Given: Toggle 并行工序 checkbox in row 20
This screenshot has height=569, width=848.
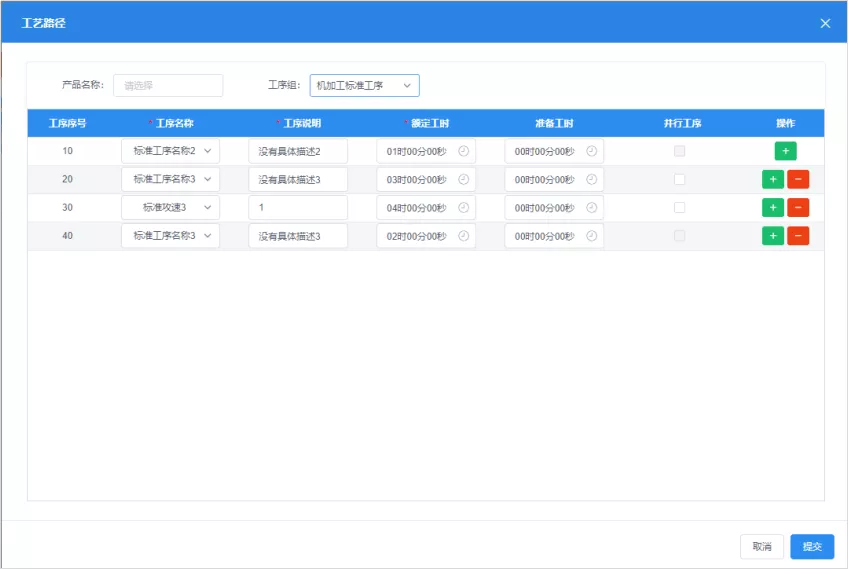Looking at the screenshot, I should tap(679, 179).
